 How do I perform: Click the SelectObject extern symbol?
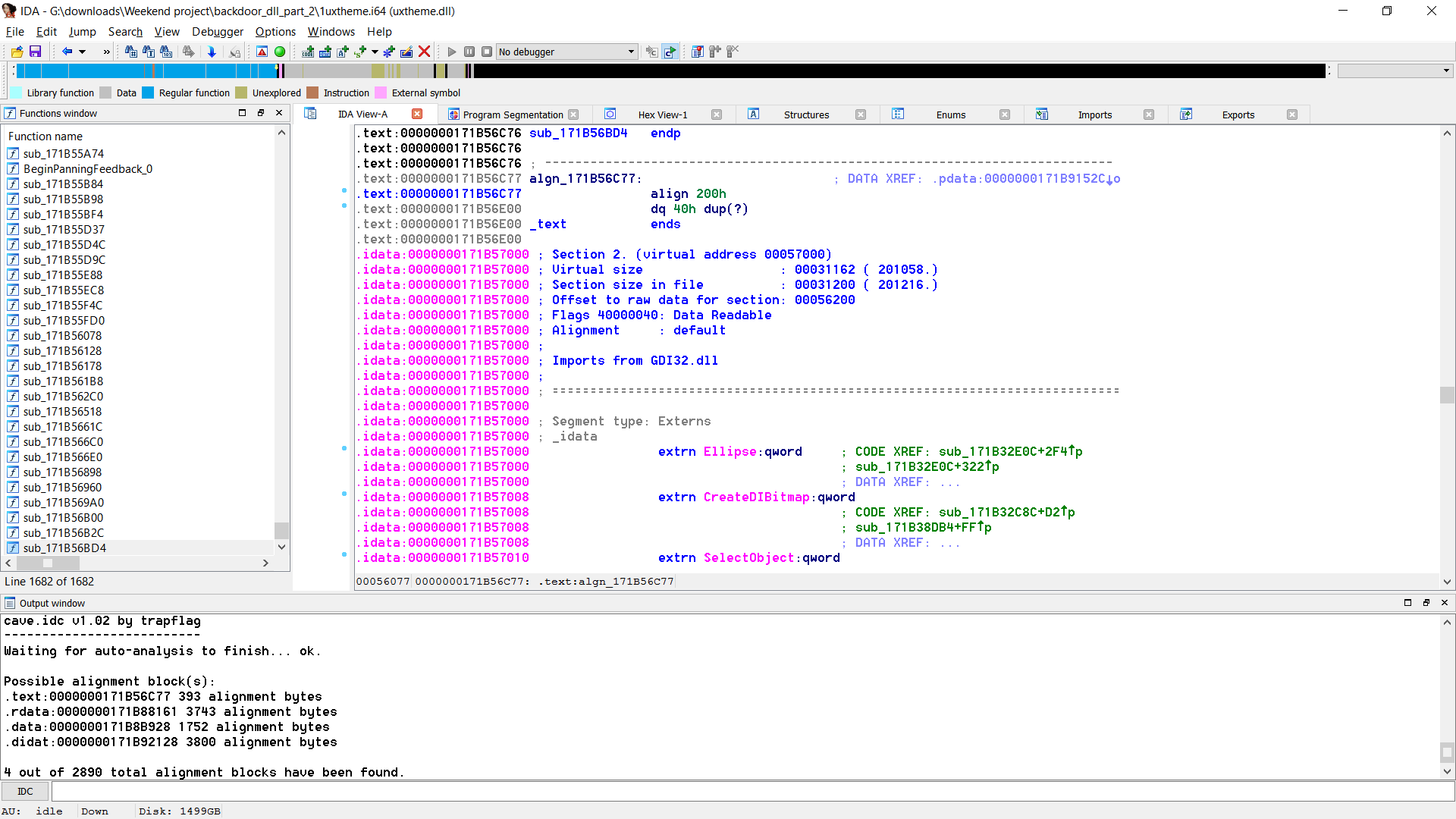748,557
